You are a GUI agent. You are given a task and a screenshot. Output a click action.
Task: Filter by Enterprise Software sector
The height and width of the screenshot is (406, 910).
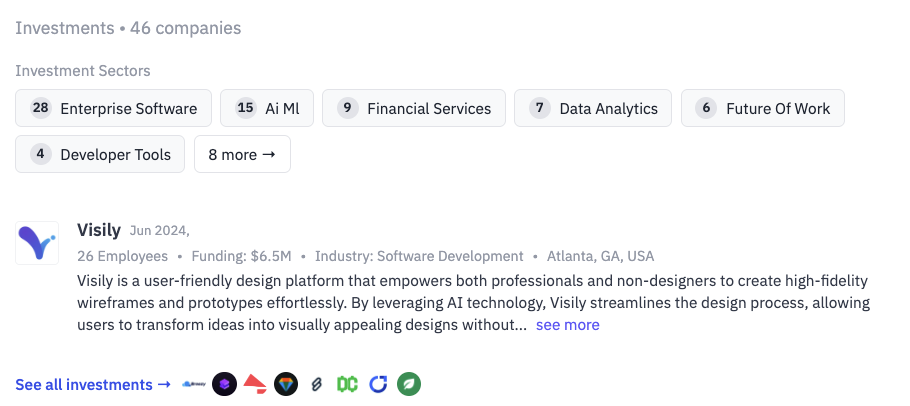pos(114,108)
